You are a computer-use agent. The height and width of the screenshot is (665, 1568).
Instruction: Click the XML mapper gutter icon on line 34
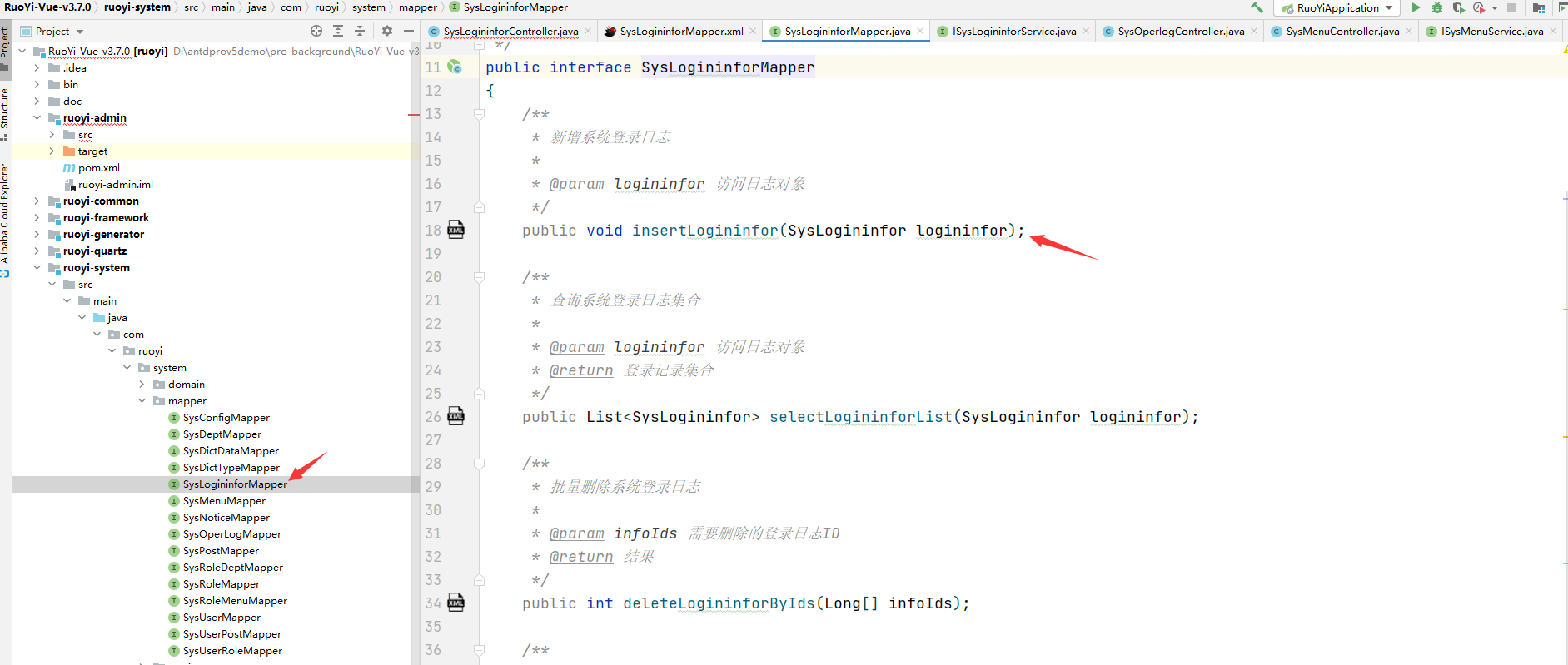(456, 603)
